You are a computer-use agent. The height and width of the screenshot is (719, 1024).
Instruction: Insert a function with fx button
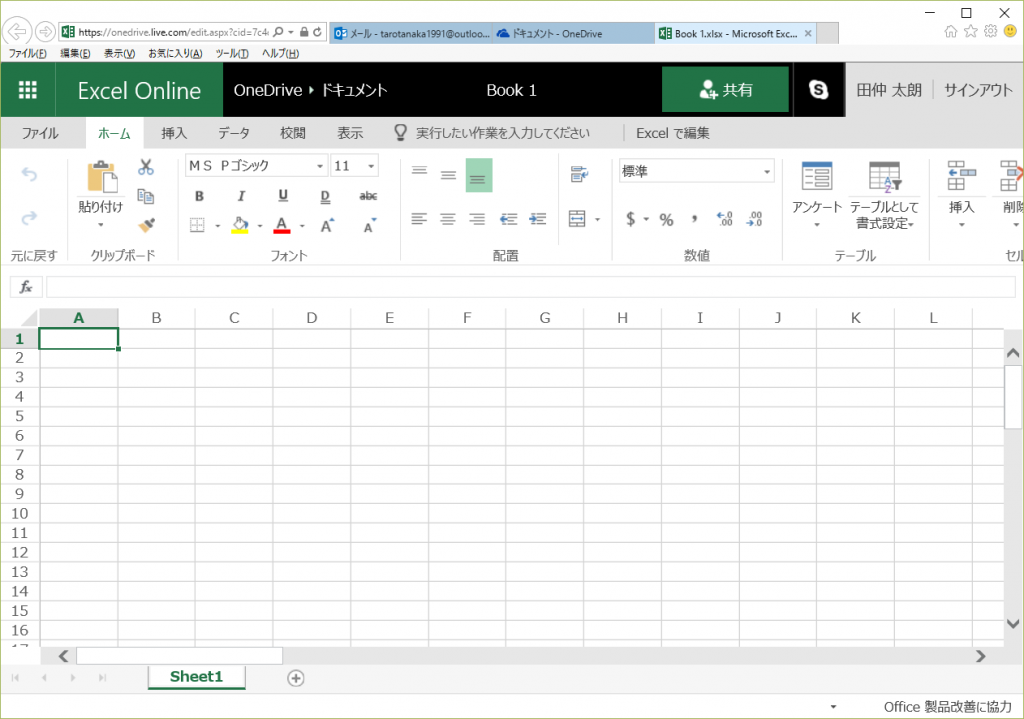[x=26, y=287]
